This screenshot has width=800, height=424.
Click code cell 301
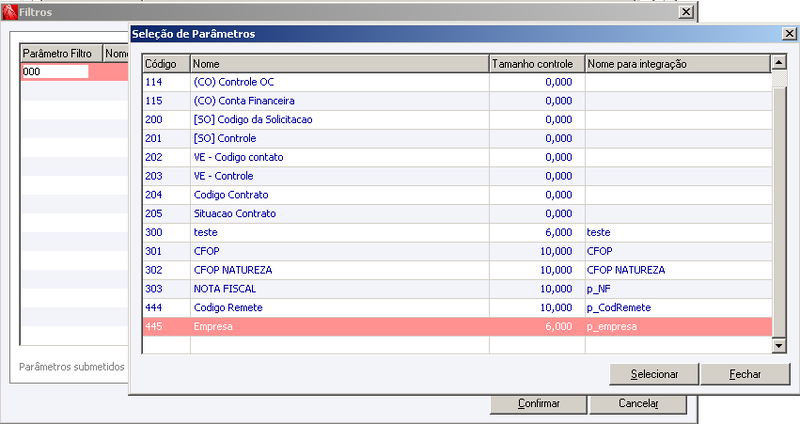[x=166, y=252]
